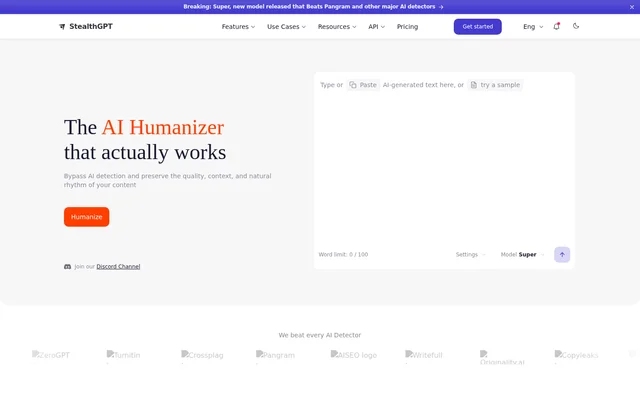Close the announcement banner

click(x=631, y=7)
